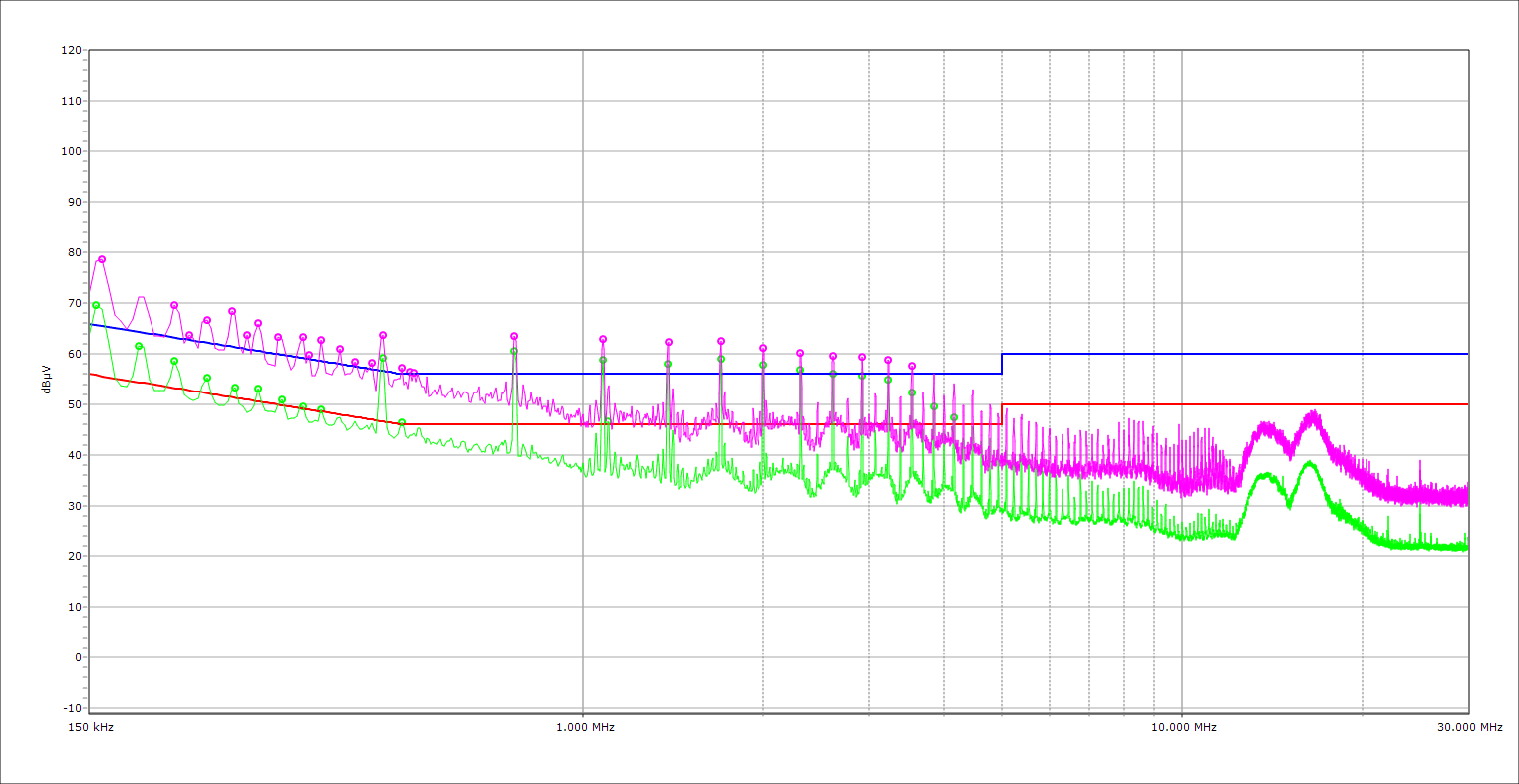Click the "0" y-axis label
The height and width of the screenshot is (784, 1519).
pyautogui.click(x=77, y=657)
